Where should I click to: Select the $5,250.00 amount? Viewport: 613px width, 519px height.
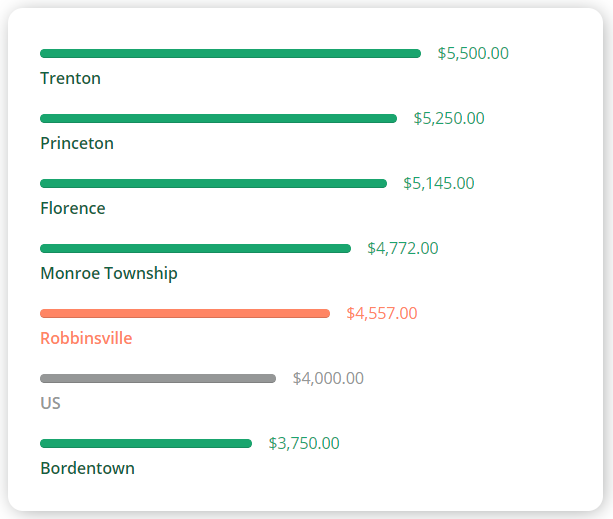coord(449,118)
